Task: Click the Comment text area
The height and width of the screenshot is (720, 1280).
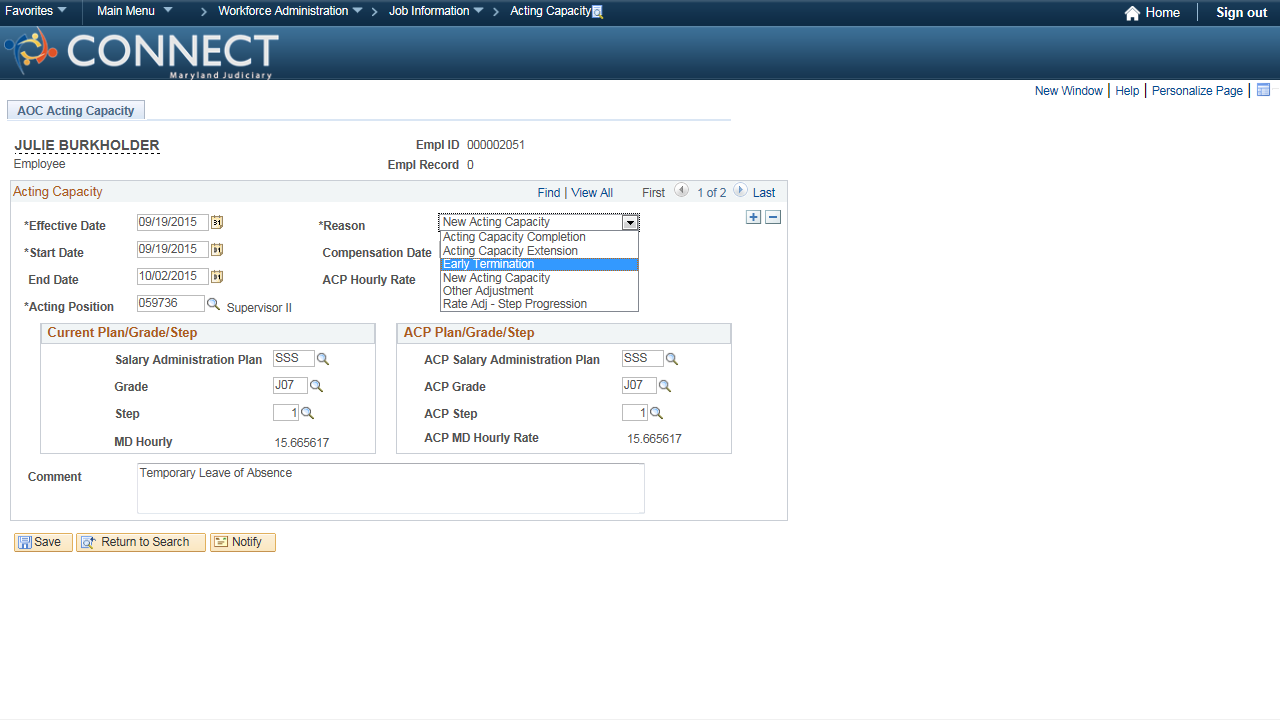Action: coord(391,488)
